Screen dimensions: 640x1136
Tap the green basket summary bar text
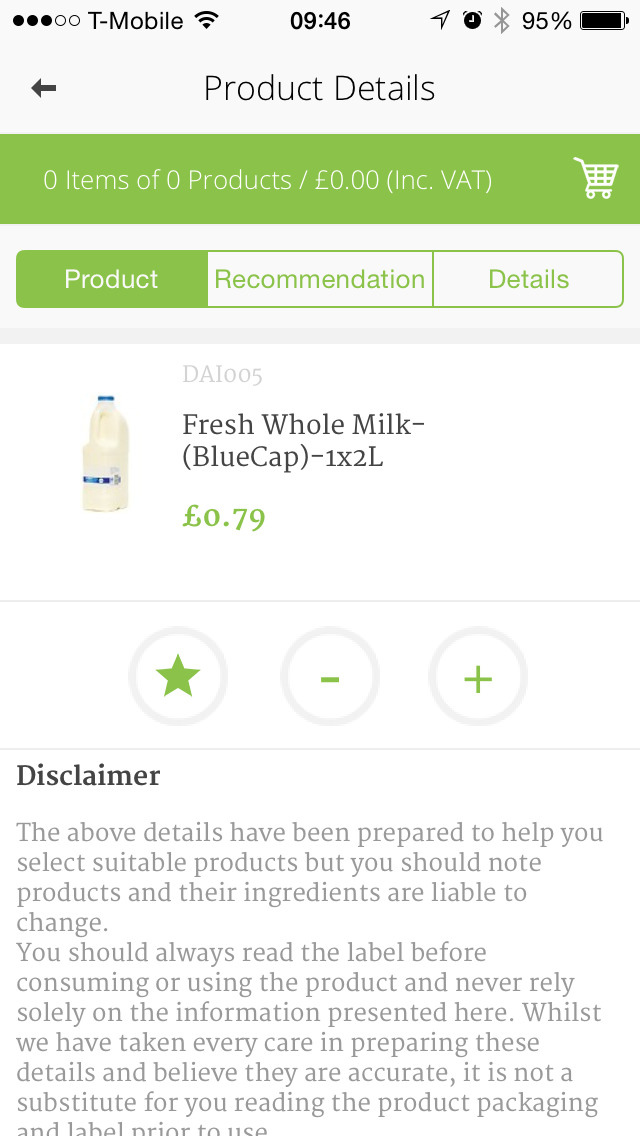click(267, 180)
